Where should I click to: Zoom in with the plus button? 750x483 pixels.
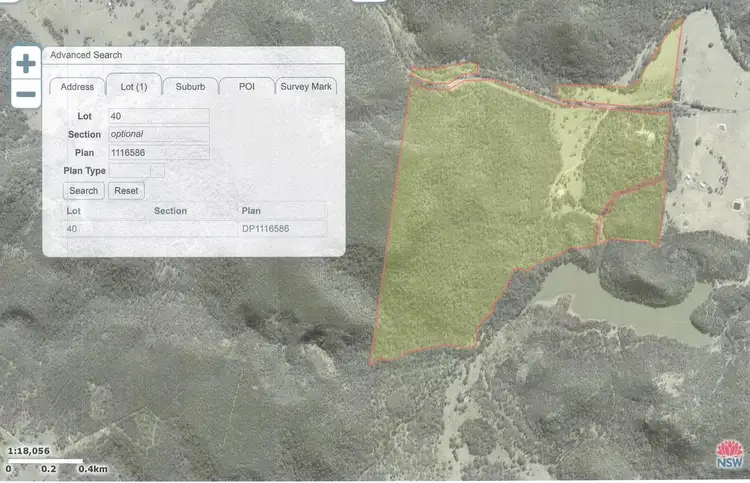[26, 64]
